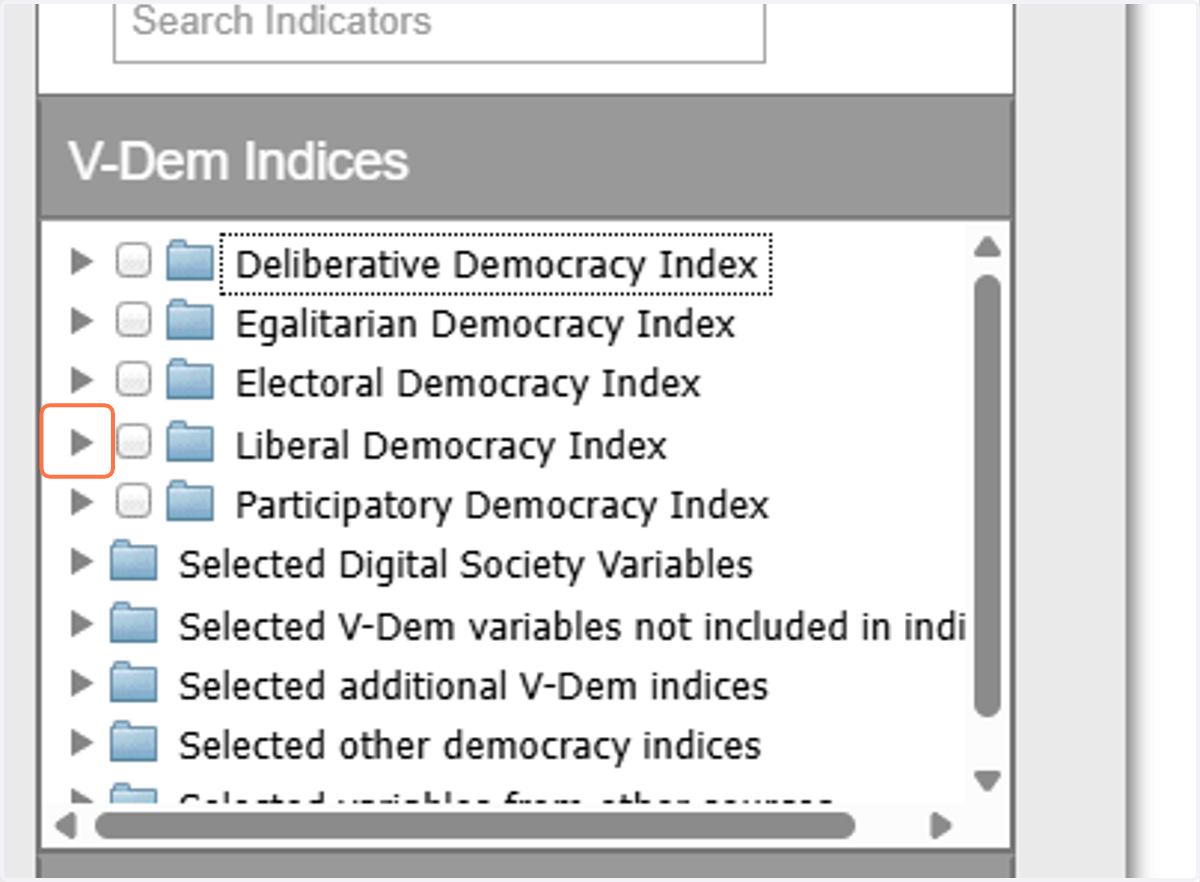Click the Selected other democracy indices folder icon
The width and height of the screenshot is (1200, 882).
(134, 744)
